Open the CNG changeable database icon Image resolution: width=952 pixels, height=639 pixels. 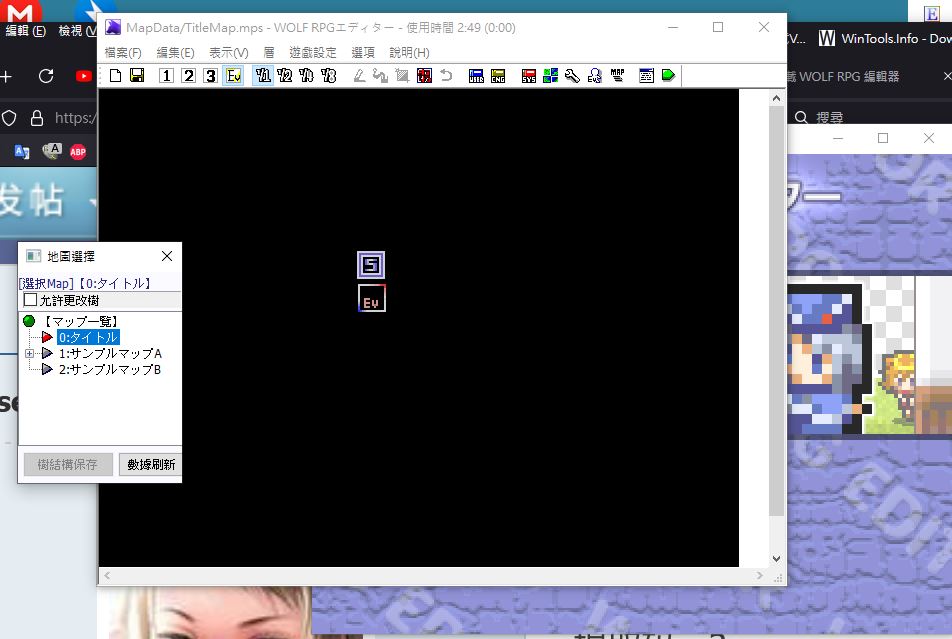tap(498, 75)
